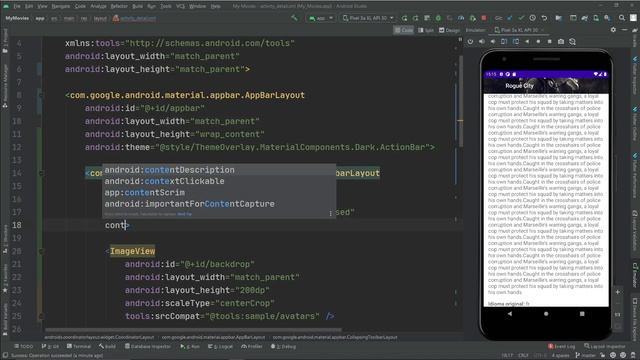Take emulator screenshot with camera icon

tap(561, 42)
